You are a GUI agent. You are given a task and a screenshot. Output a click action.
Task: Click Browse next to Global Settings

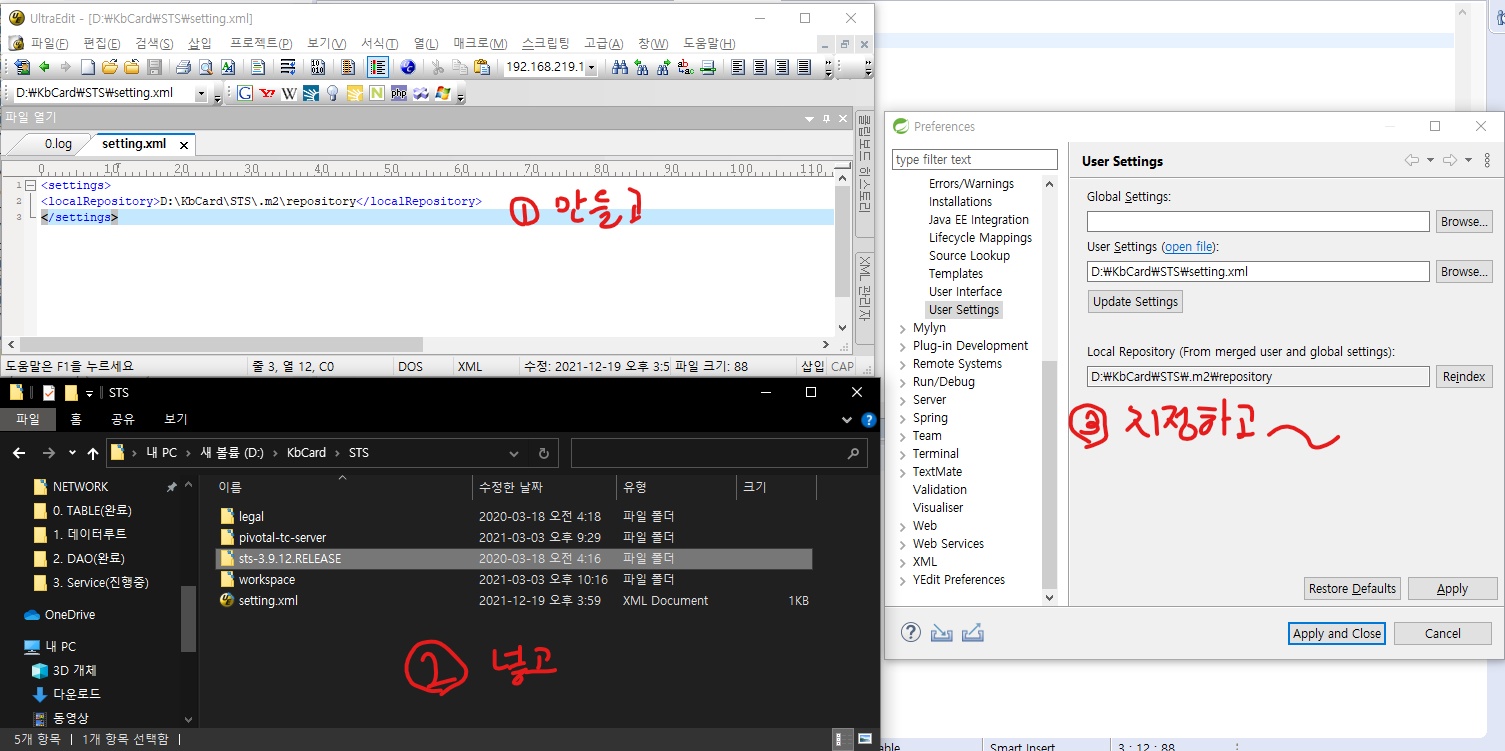(x=1464, y=222)
